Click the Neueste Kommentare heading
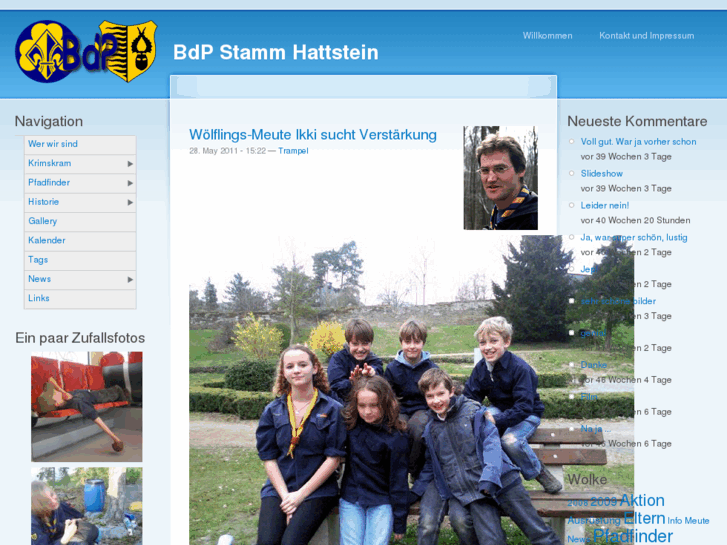This screenshot has width=727, height=545. 637,122
